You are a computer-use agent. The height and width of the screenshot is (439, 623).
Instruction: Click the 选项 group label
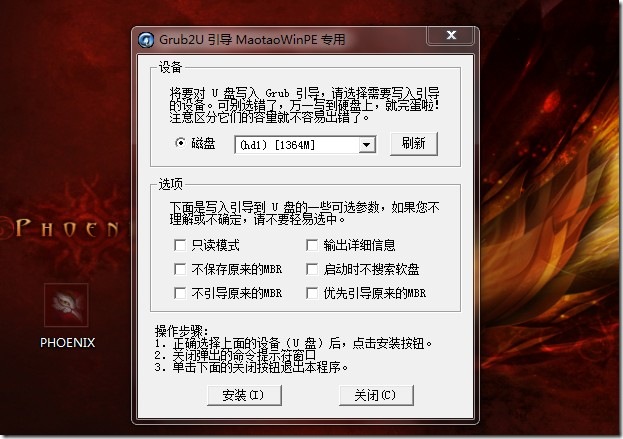click(170, 184)
